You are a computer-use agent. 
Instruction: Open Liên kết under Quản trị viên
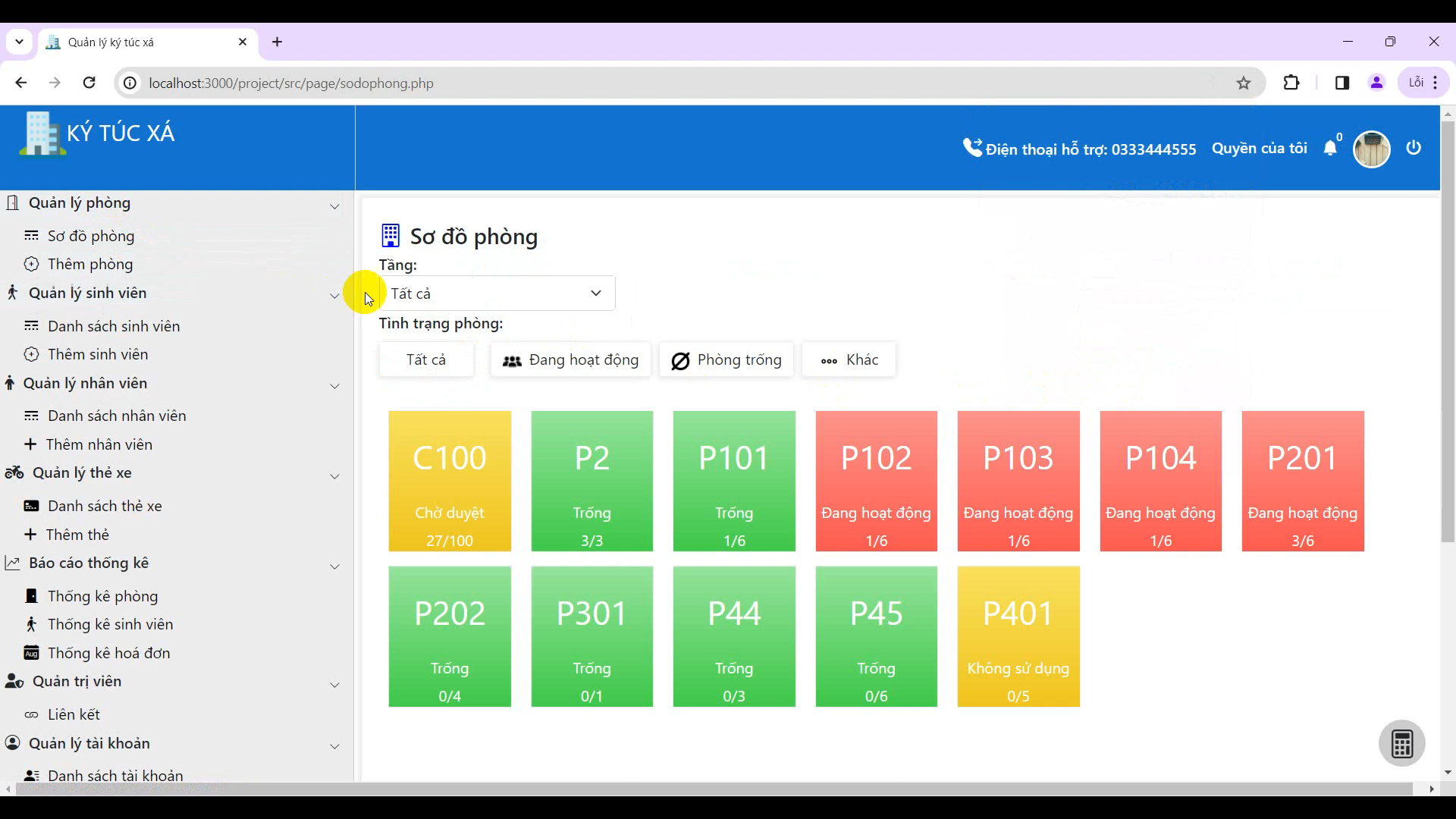coord(74,714)
